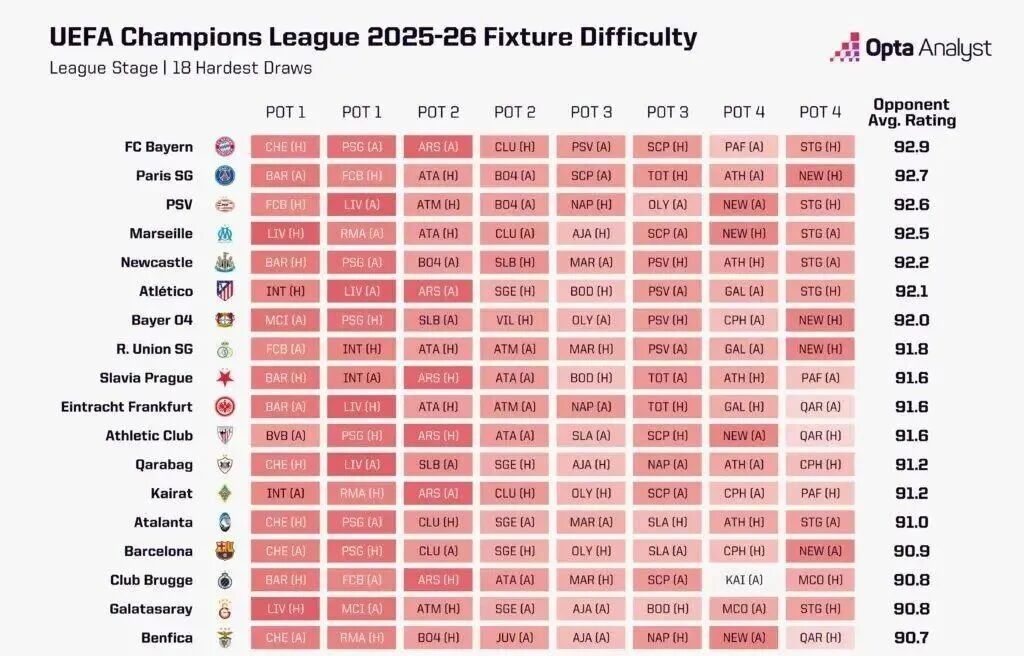
Task: Click the 92.9 average rating value
Action: click(911, 147)
